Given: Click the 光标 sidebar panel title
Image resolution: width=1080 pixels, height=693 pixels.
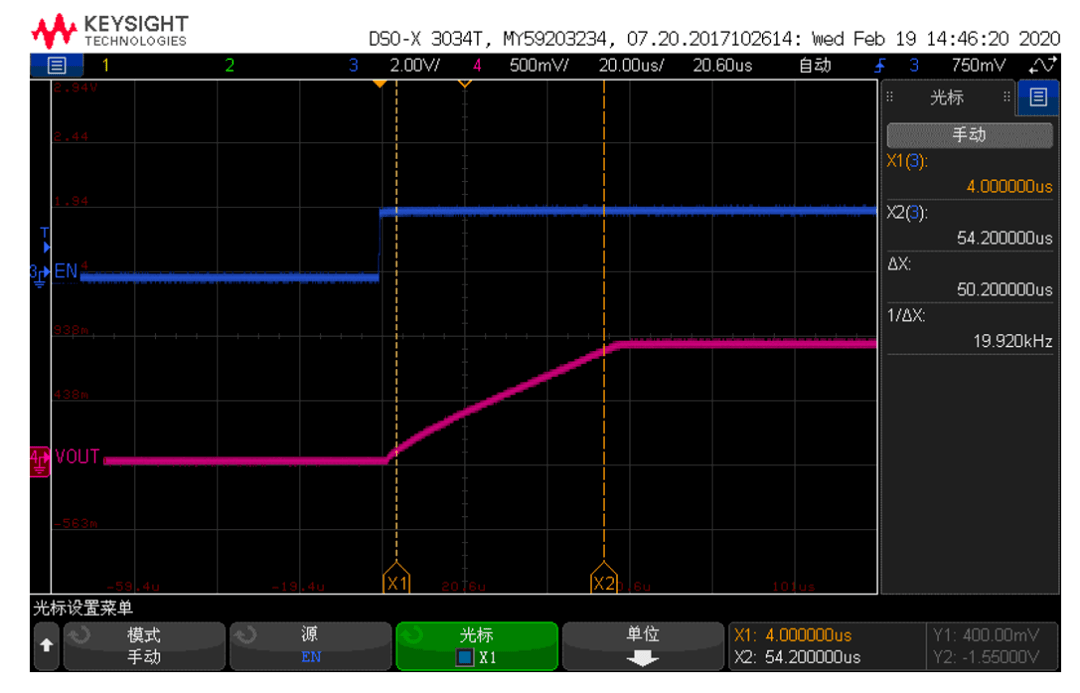Looking at the screenshot, I should click(946, 97).
